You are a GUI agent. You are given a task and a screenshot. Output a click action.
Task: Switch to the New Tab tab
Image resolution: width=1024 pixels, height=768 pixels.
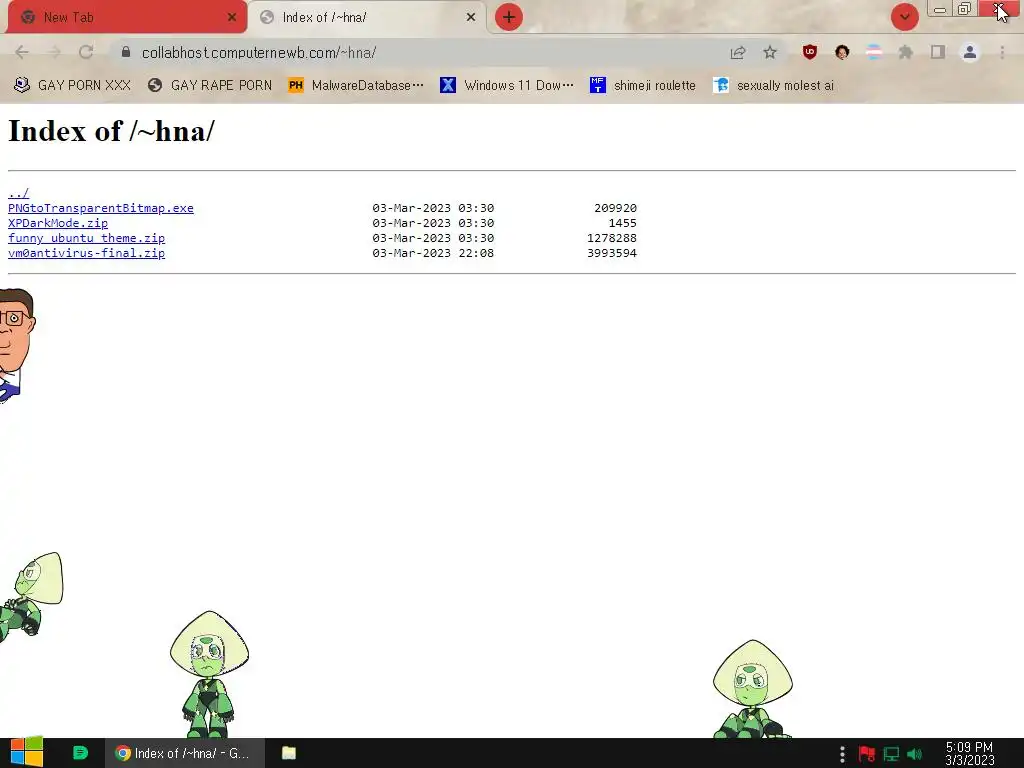coord(127,18)
